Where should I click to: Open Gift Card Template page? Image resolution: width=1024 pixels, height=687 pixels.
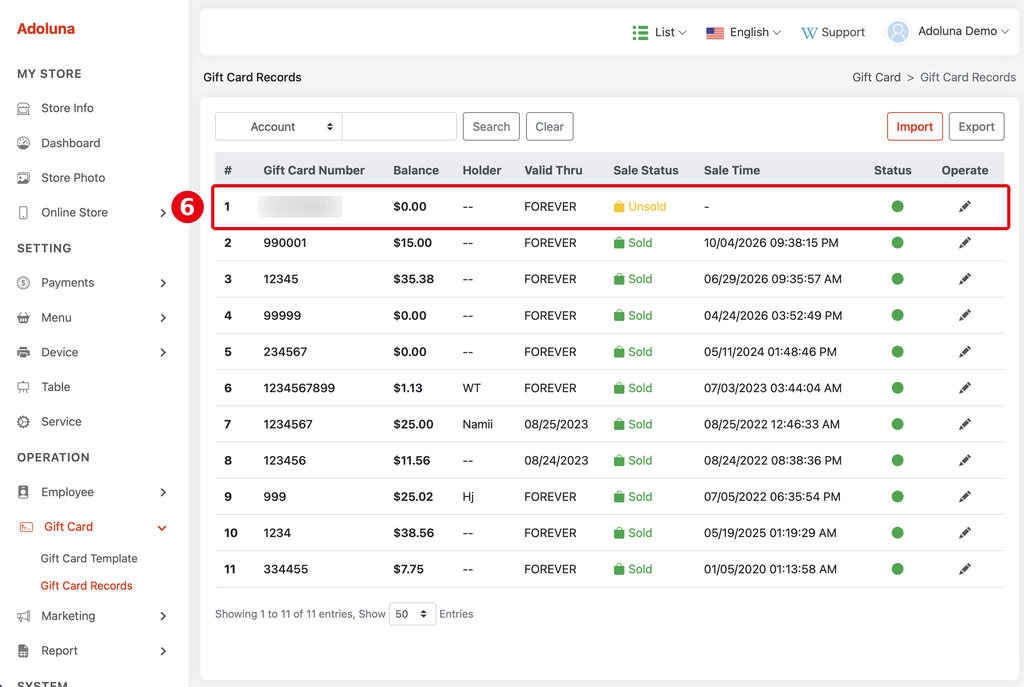pos(89,558)
